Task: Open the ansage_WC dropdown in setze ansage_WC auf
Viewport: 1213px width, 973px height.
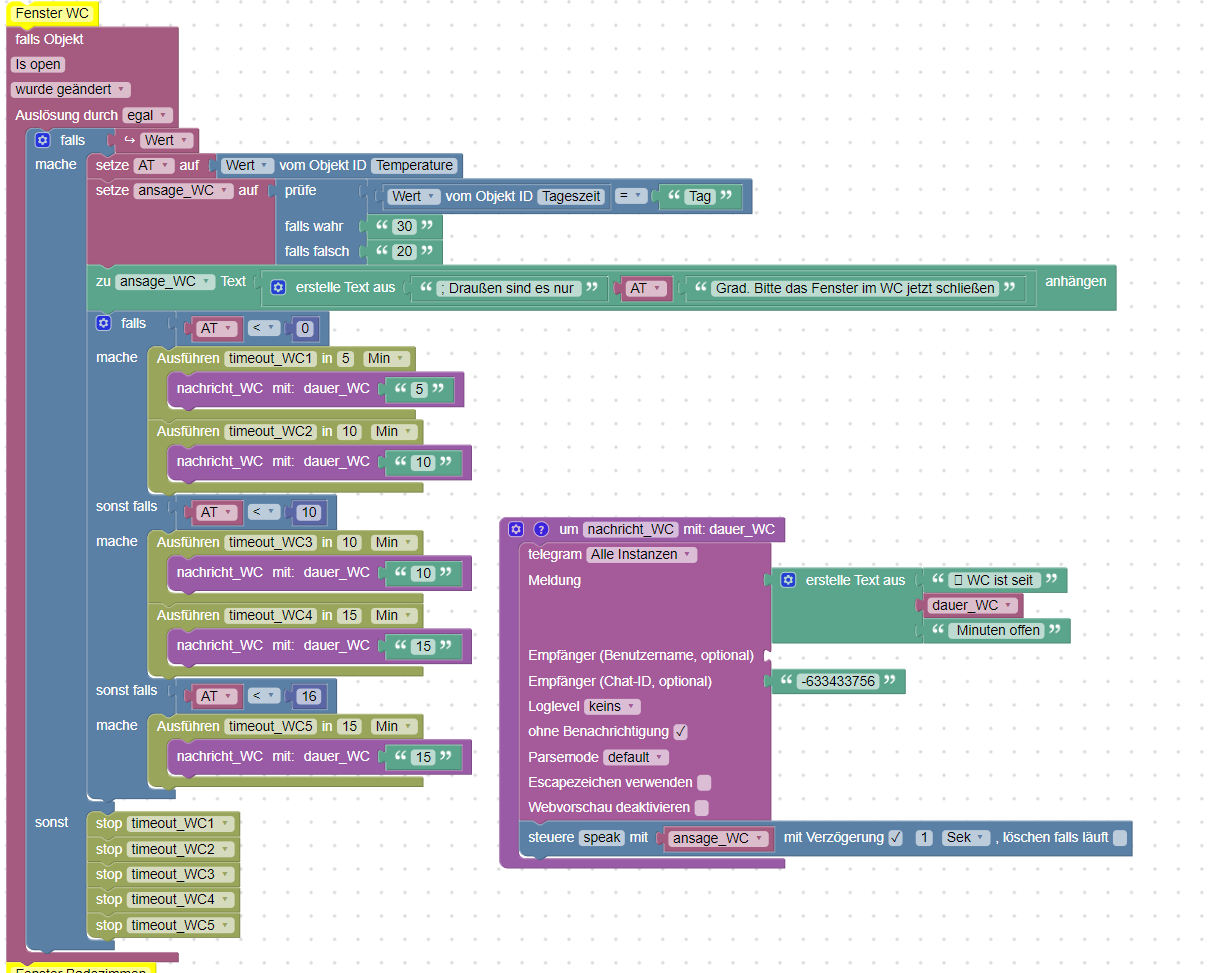Action: coord(183,190)
